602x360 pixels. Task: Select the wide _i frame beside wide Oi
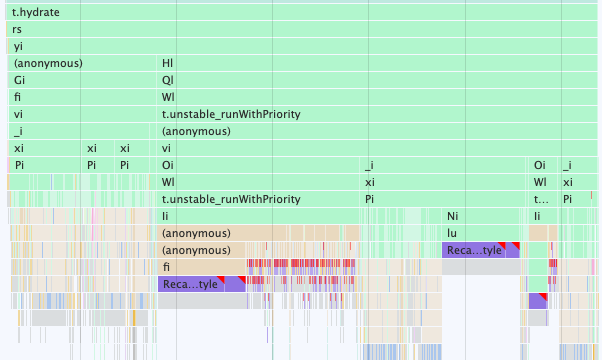click(443, 165)
